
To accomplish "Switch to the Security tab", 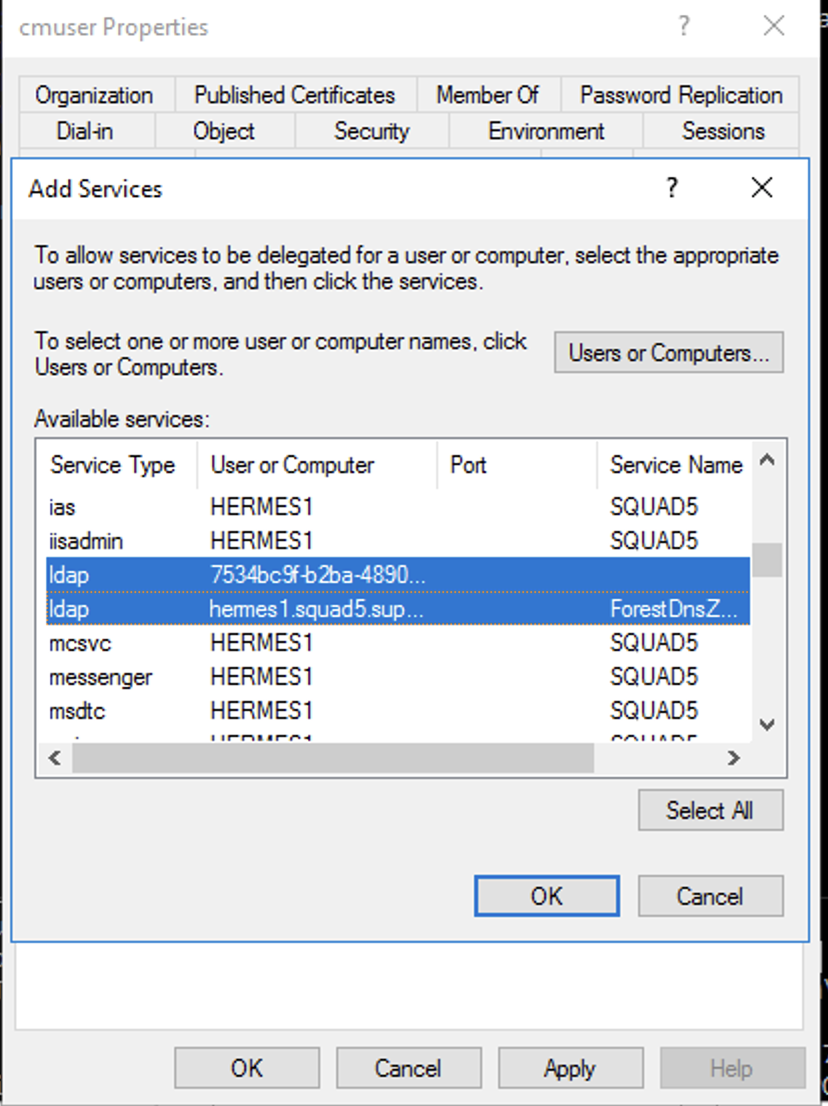I will (371, 131).
